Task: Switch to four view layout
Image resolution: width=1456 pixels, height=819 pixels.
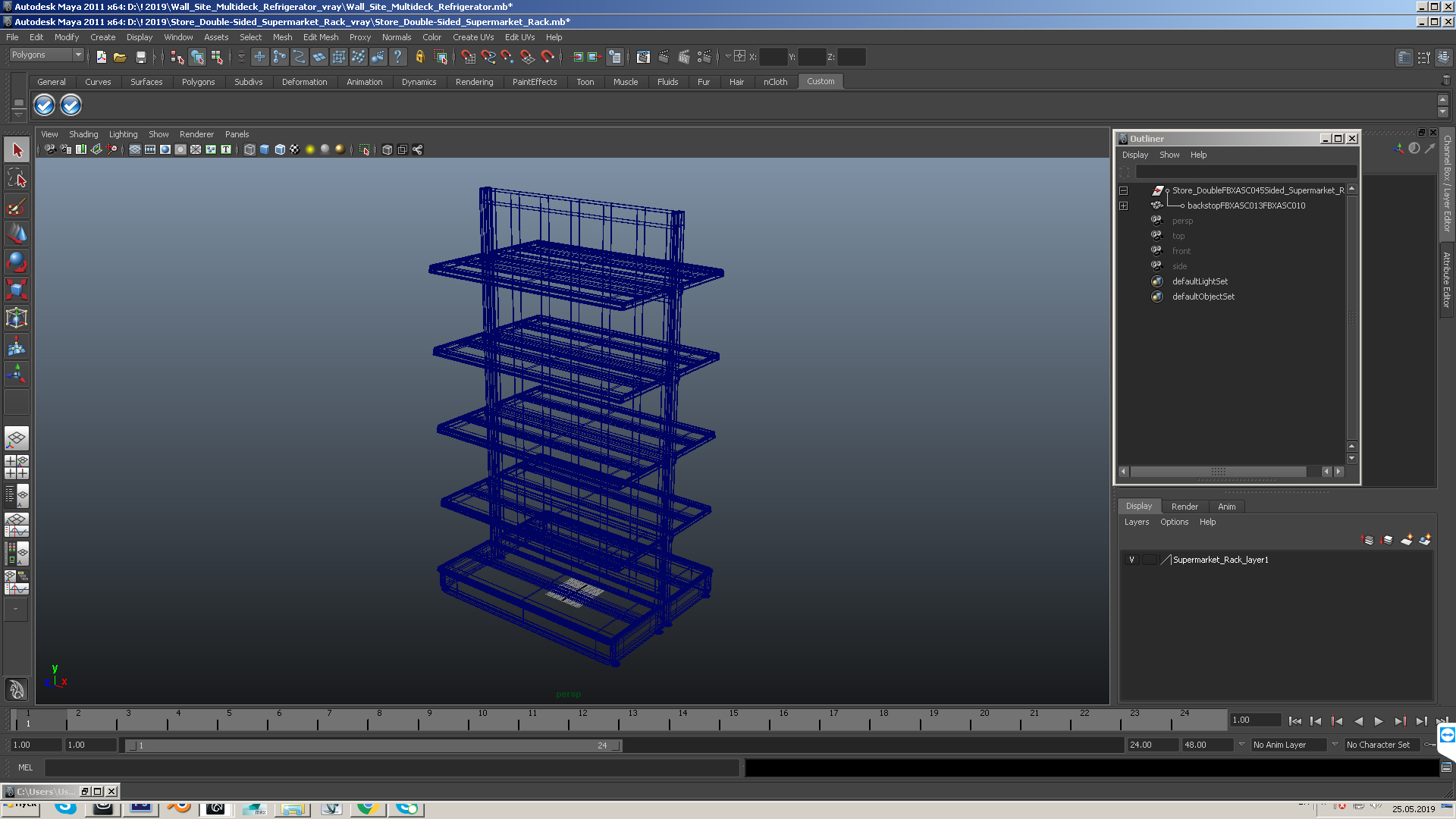Action: [17, 467]
